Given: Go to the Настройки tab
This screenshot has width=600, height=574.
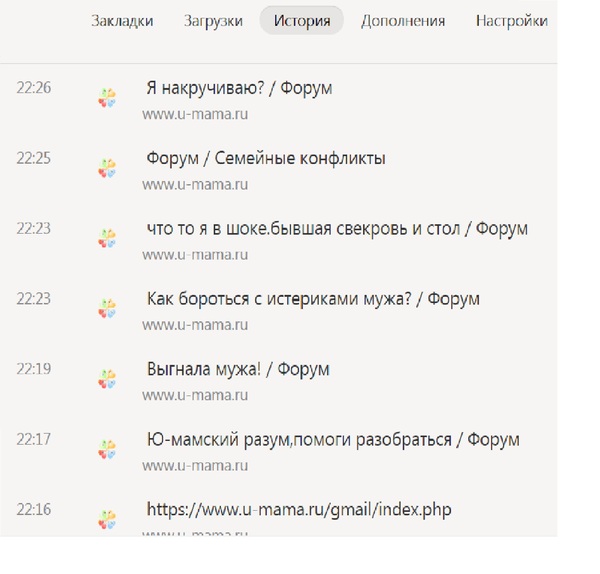Looking at the screenshot, I should (511, 20).
